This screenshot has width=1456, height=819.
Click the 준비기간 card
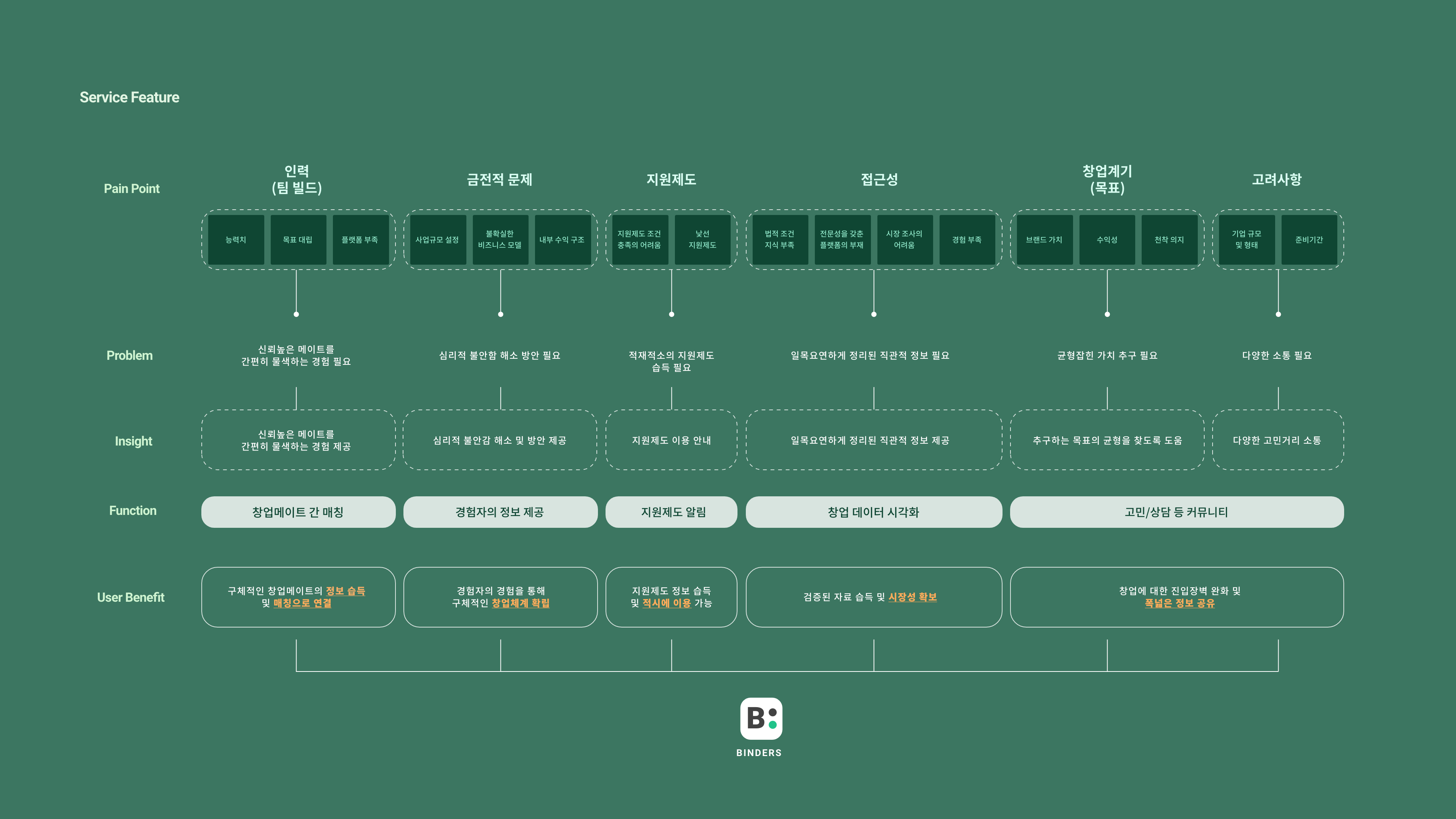click(1309, 240)
